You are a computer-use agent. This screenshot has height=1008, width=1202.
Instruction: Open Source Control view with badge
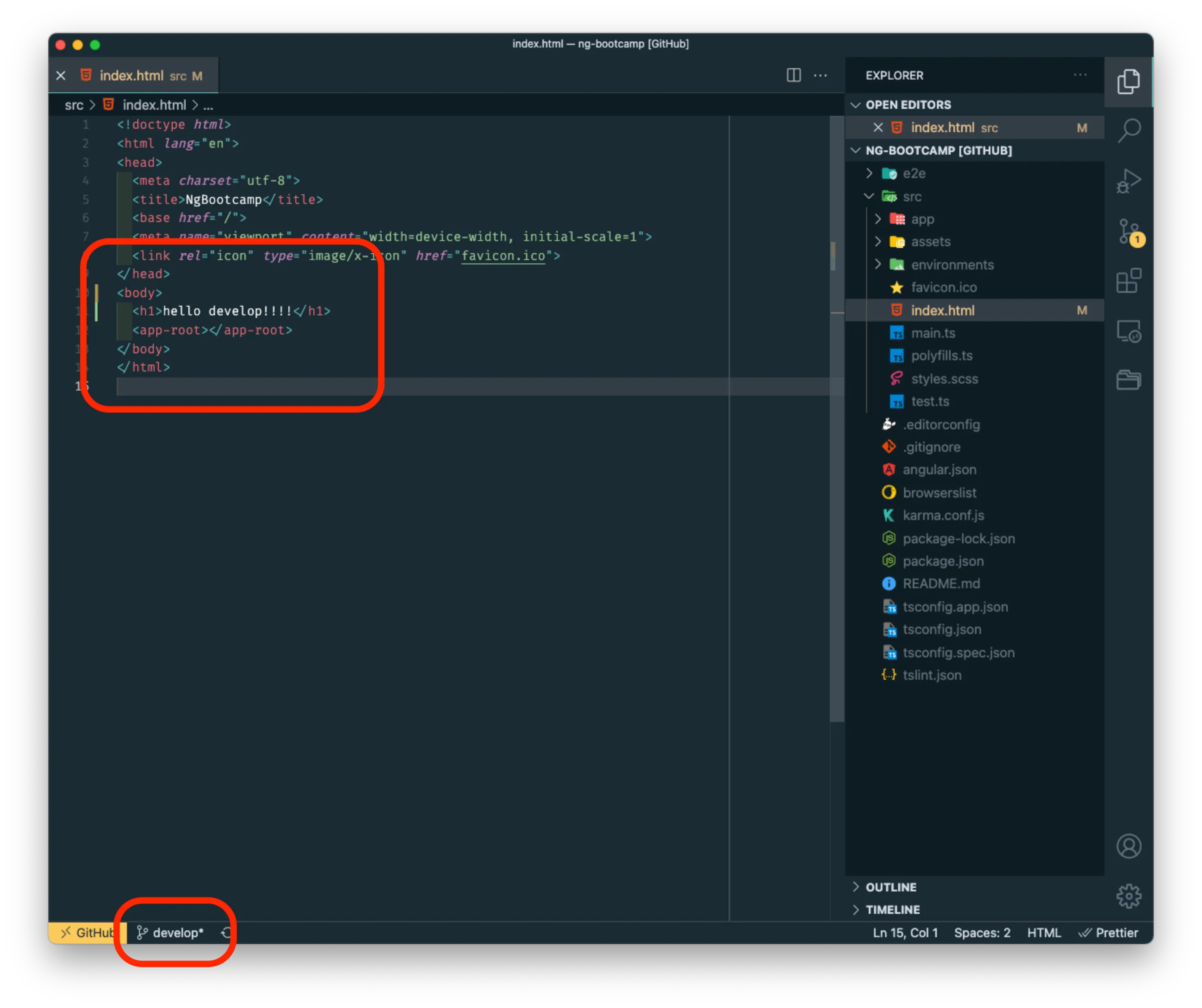[1130, 232]
